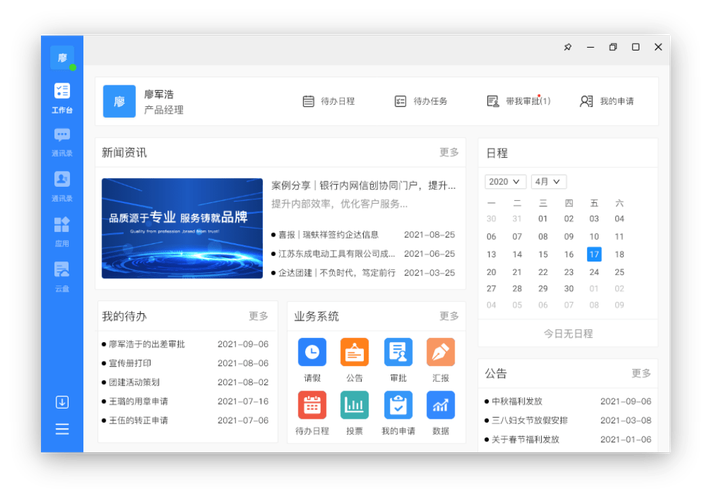Click 更多 in 新闻资讯 section
This screenshot has width=712, height=500.
[x=449, y=152]
